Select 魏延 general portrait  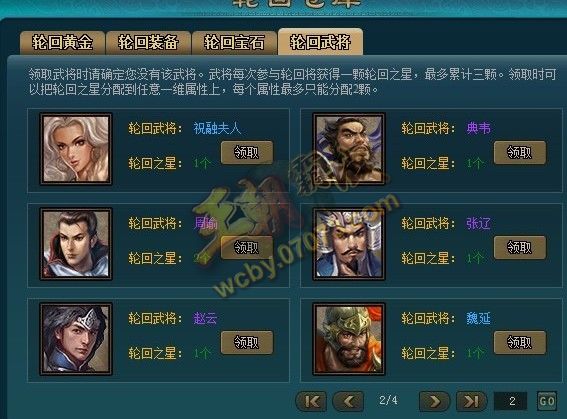(x=349, y=339)
